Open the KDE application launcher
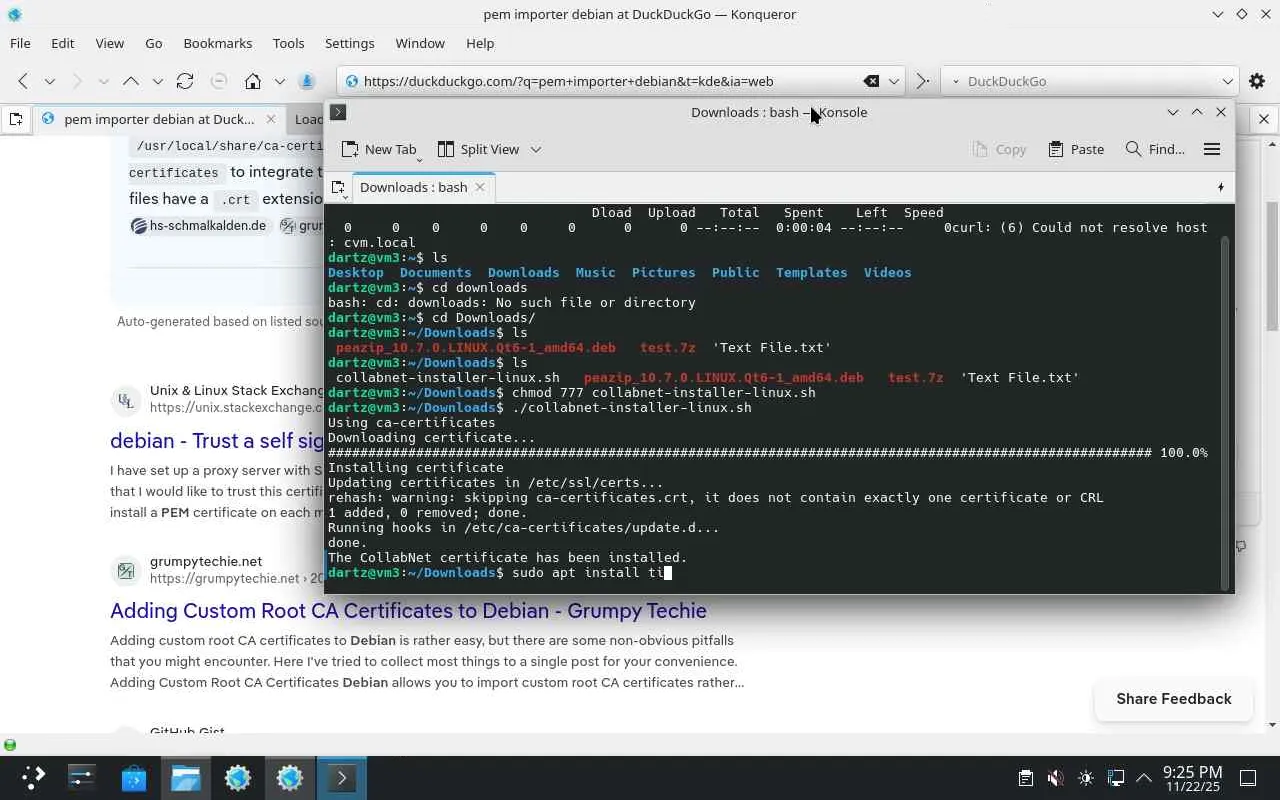 click(33, 777)
